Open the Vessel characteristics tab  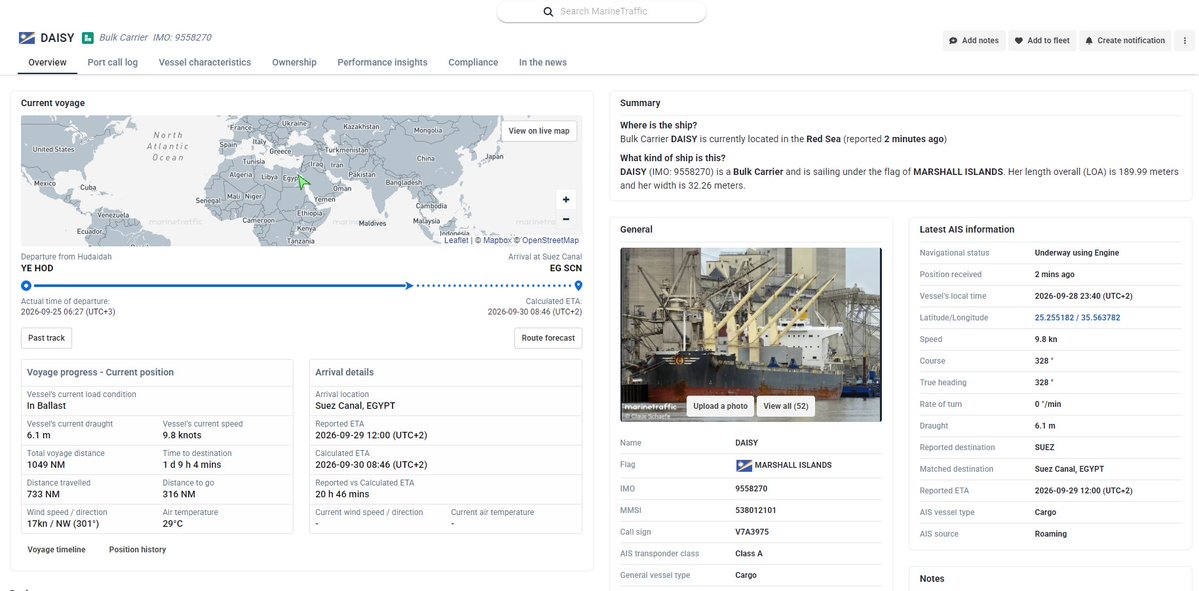[x=205, y=63]
